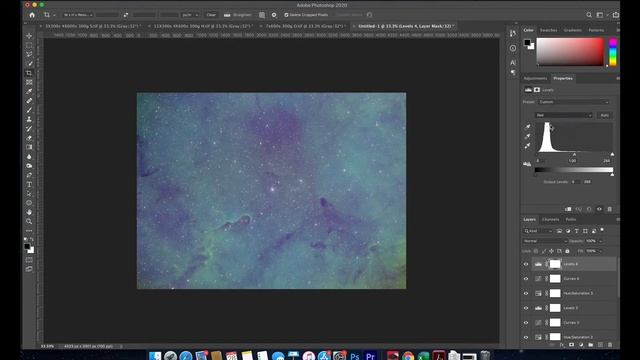
Task: Select the Rectangular Marquee tool
Action: 29,45
